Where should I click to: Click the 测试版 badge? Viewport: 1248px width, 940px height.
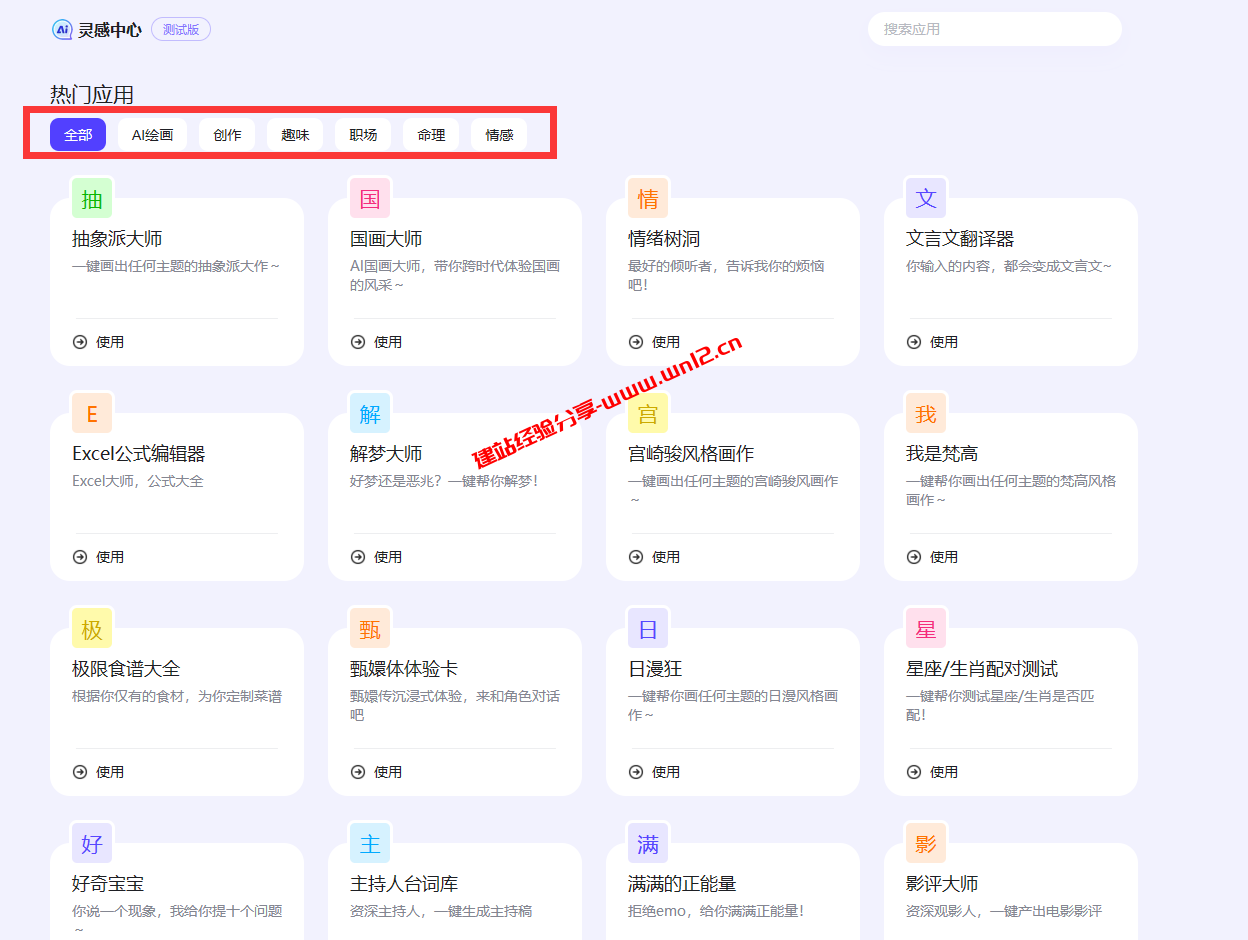click(x=180, y=29)
